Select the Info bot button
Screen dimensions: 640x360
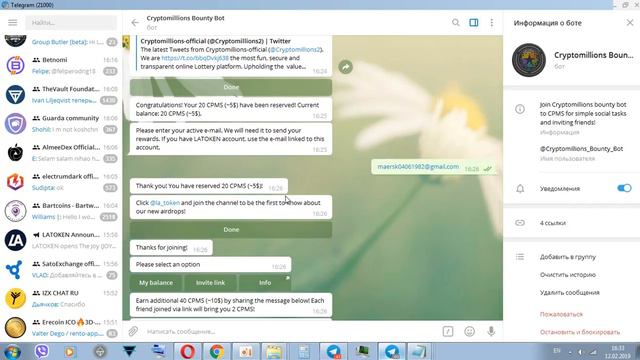265,282
